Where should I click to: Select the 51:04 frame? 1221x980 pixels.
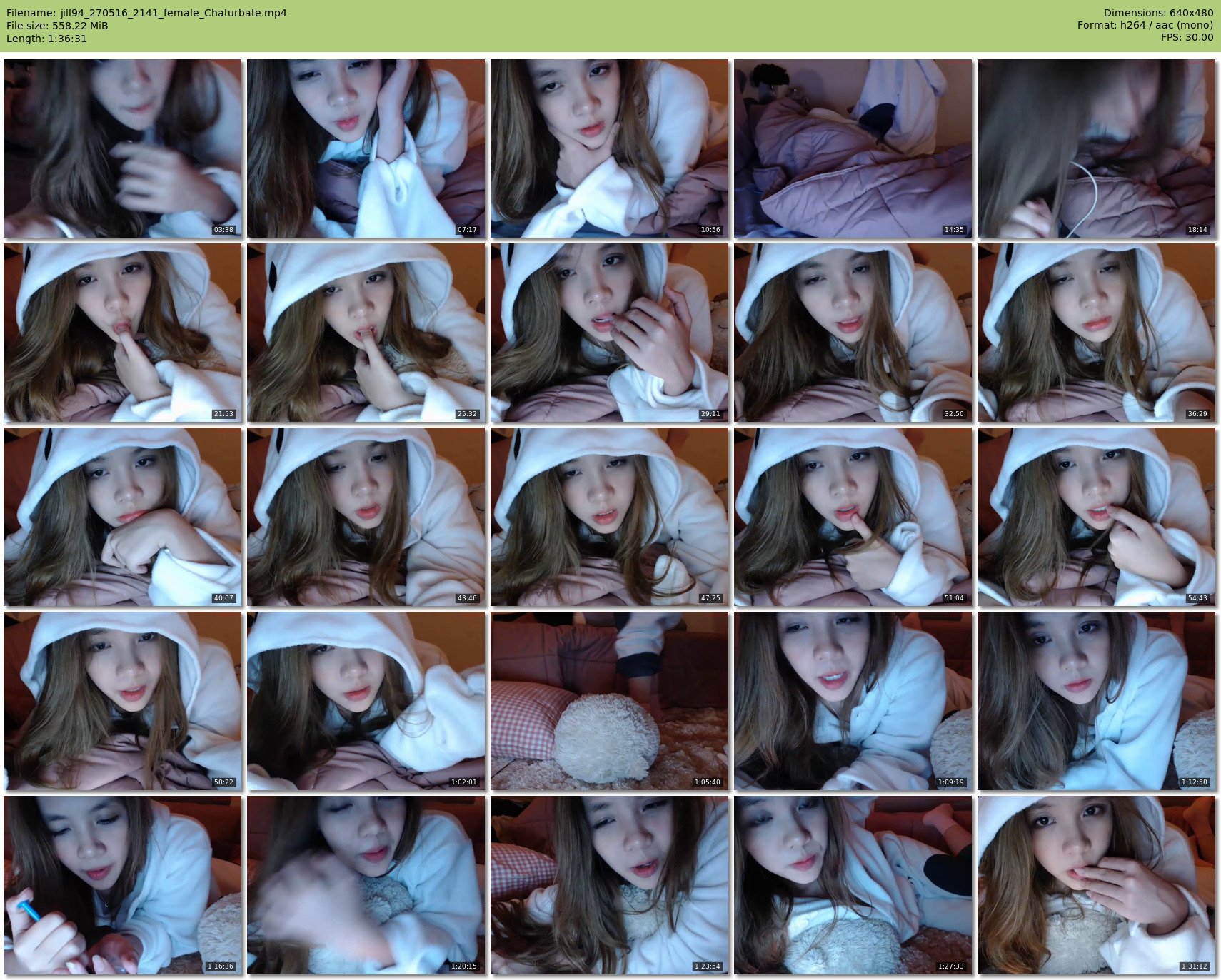pyautogui.click(x=853, y=517)
